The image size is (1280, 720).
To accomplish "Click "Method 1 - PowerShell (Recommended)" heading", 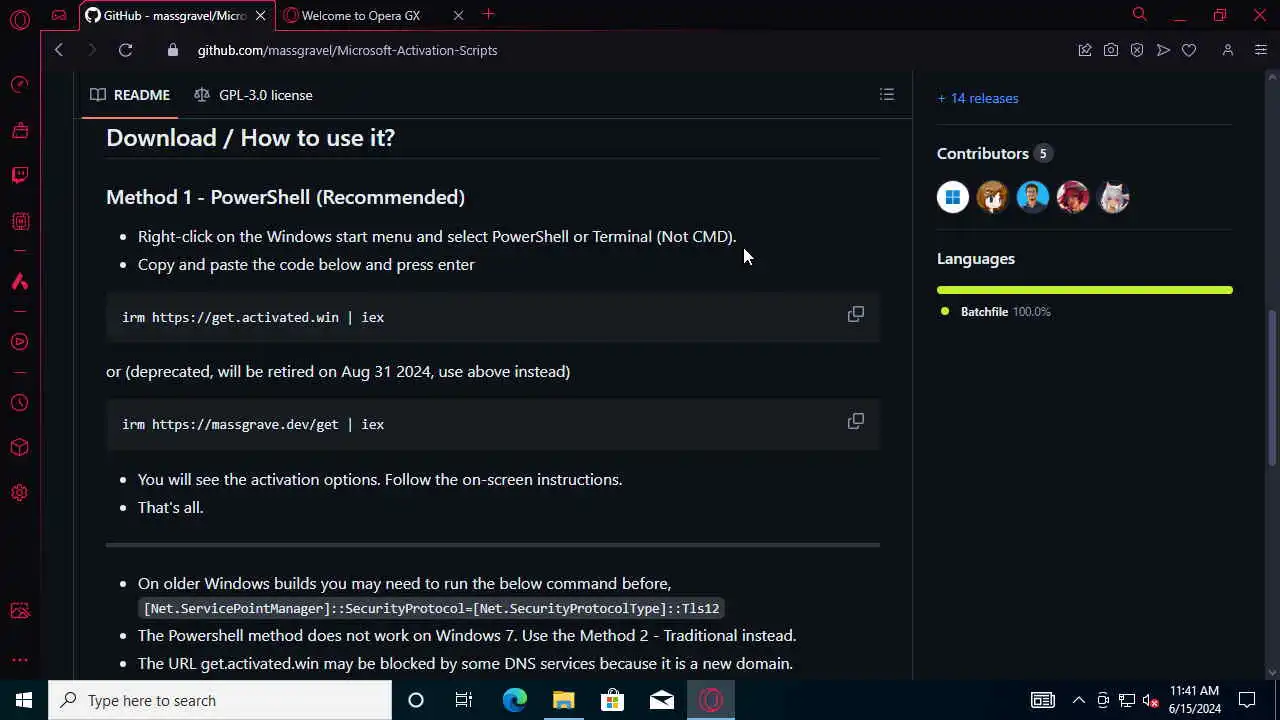I will [285, 197].
